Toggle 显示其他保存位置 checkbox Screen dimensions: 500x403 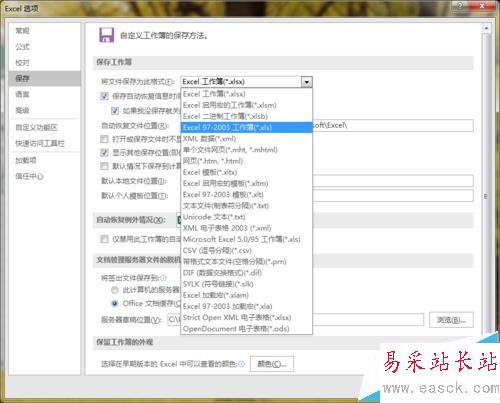click(x=104, y=153)
